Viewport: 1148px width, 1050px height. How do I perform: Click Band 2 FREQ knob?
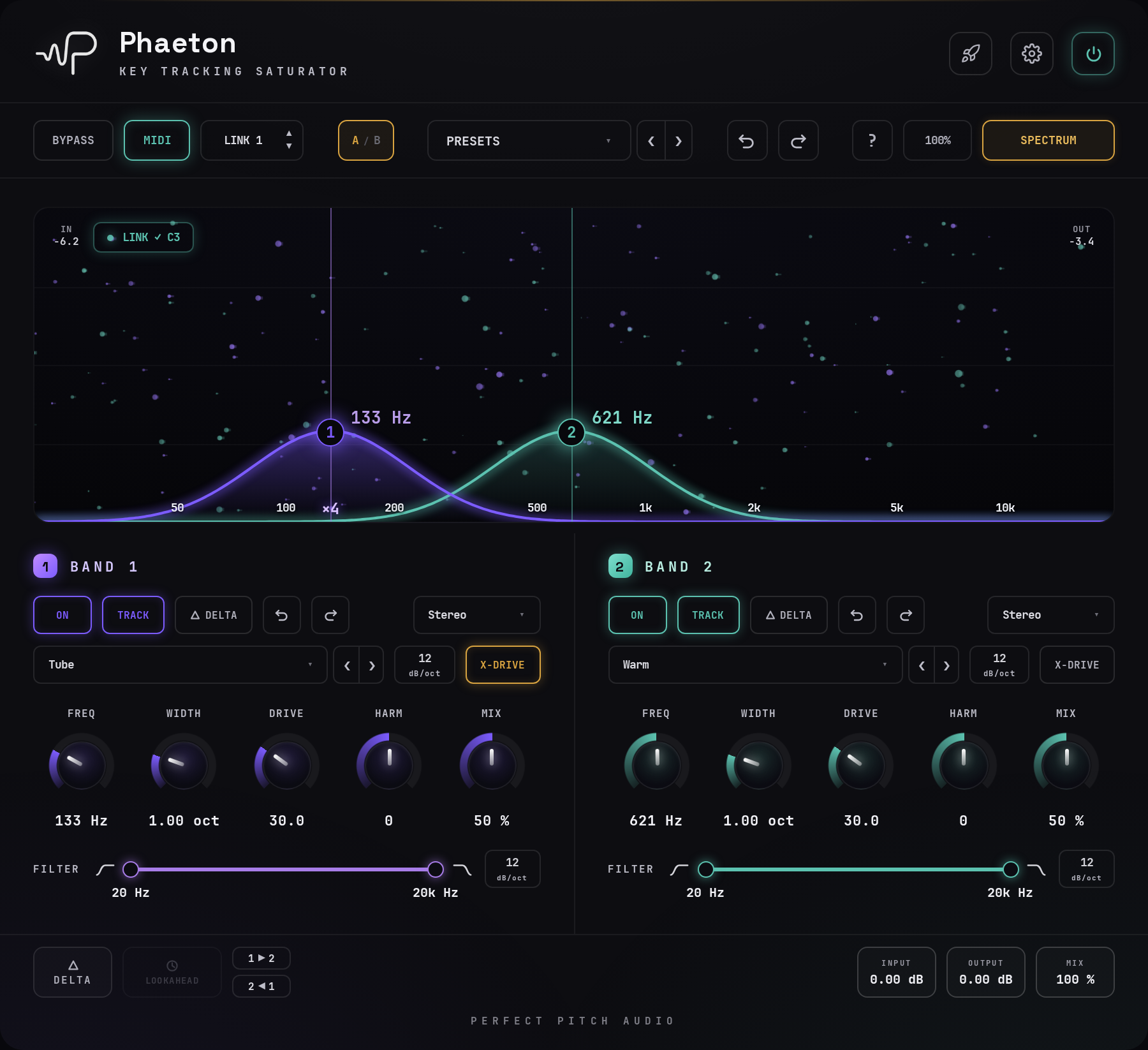656,764
